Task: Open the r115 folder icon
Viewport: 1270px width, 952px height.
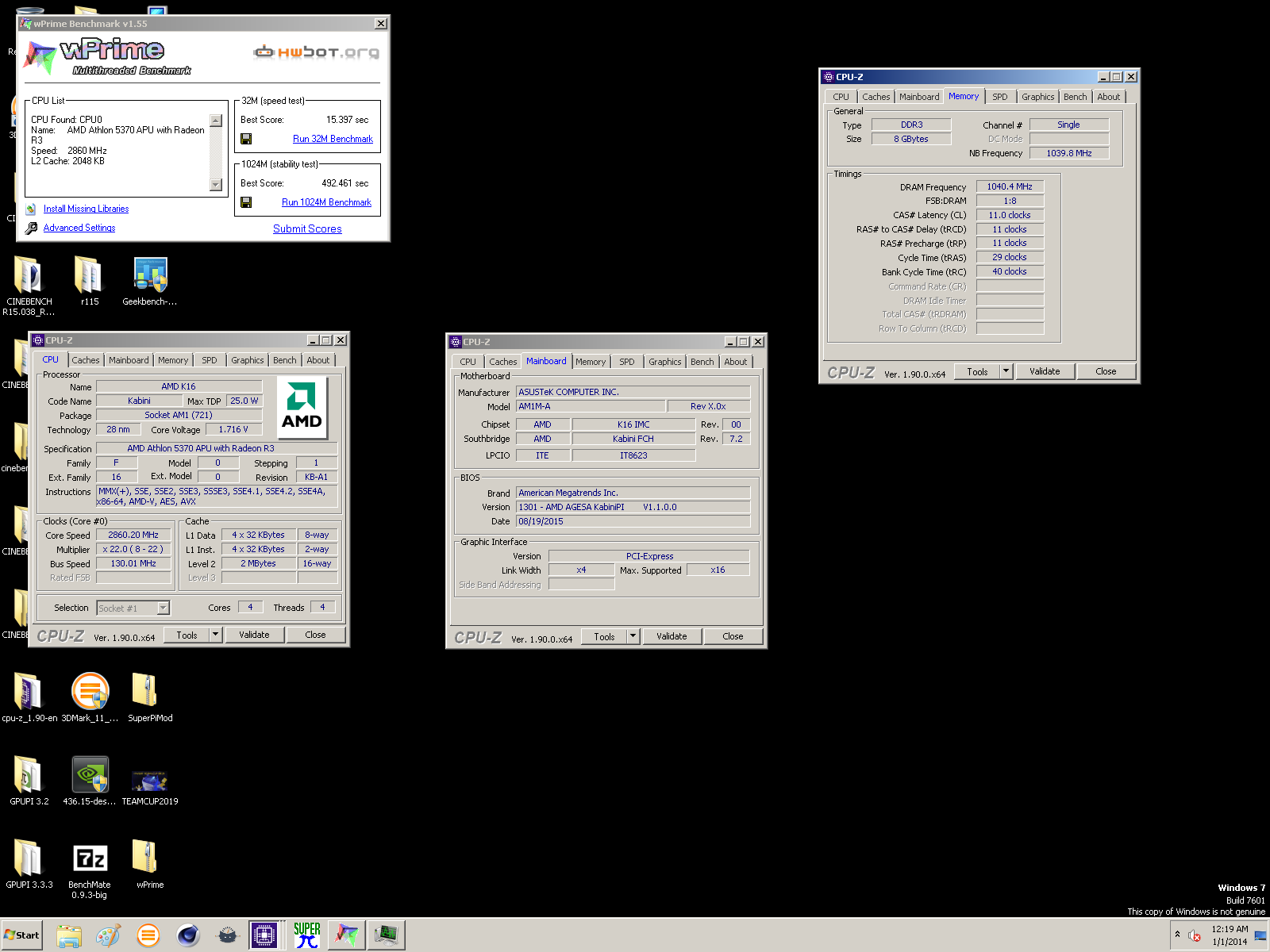Action: [x=89, y=281]
